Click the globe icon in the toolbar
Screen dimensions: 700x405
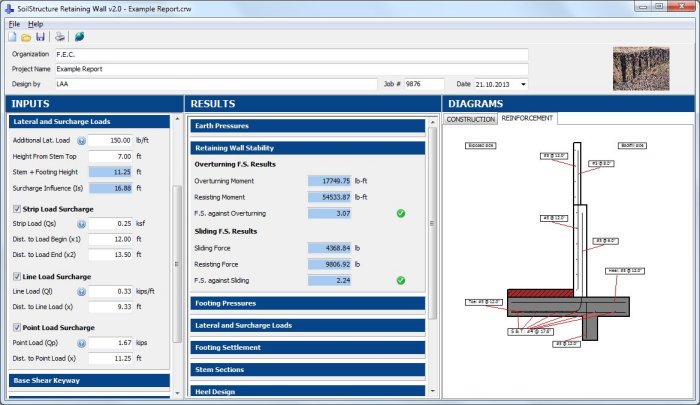78,36
